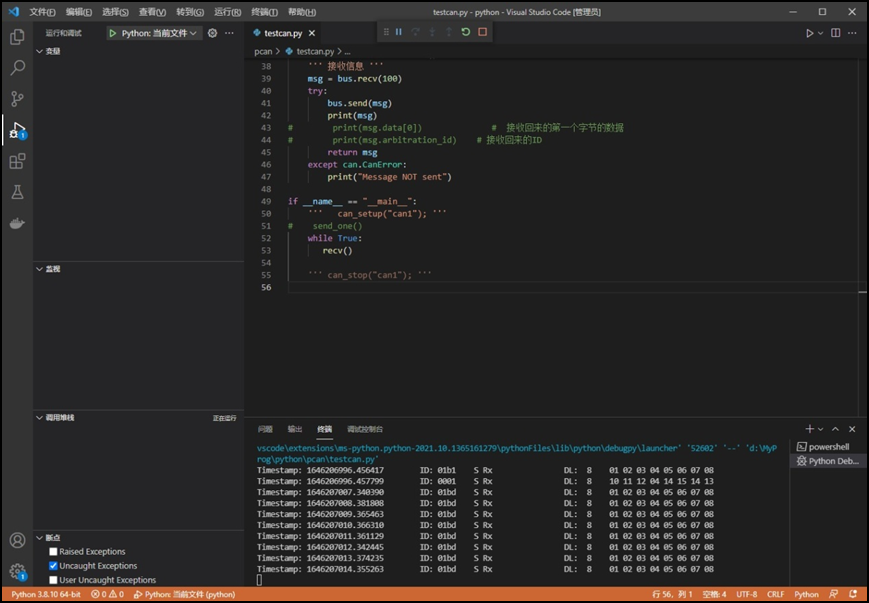The width and height of the screenshot is (869, 603).
Task: Click the Step Over debug button
Action: click(x=415, y=32)
